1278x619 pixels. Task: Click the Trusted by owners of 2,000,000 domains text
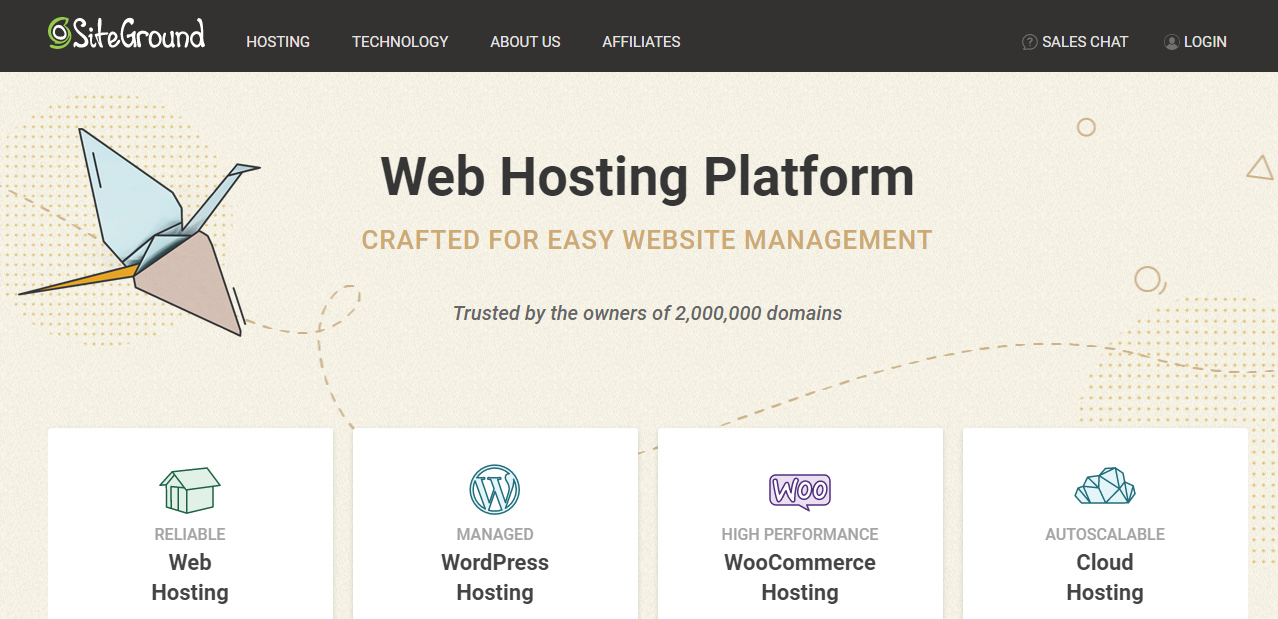click(647, 313)
